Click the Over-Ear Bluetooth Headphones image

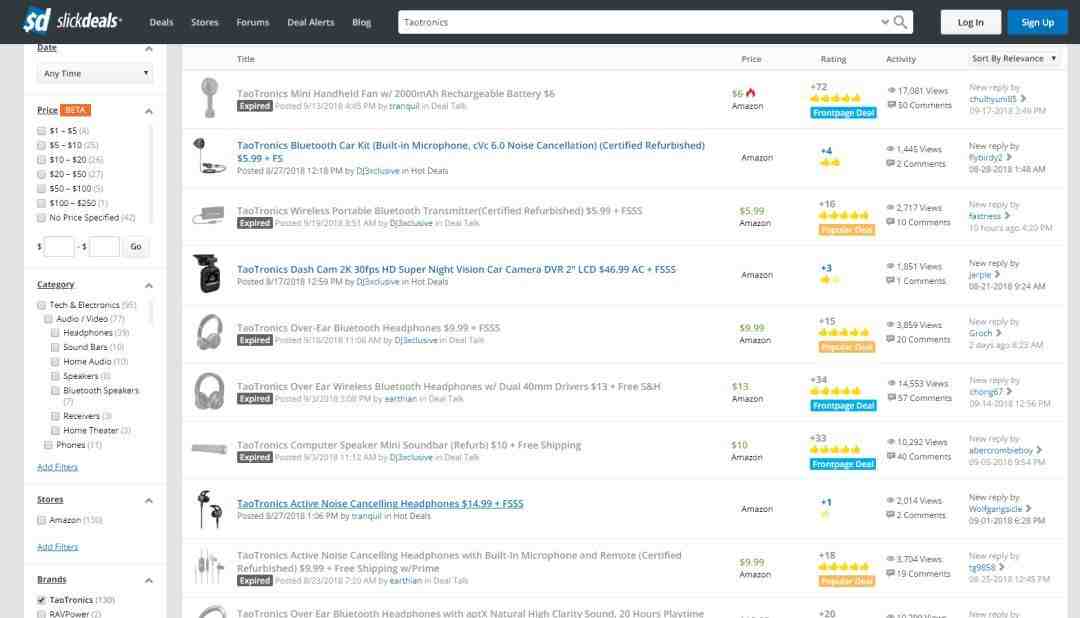tap(209, 332)
